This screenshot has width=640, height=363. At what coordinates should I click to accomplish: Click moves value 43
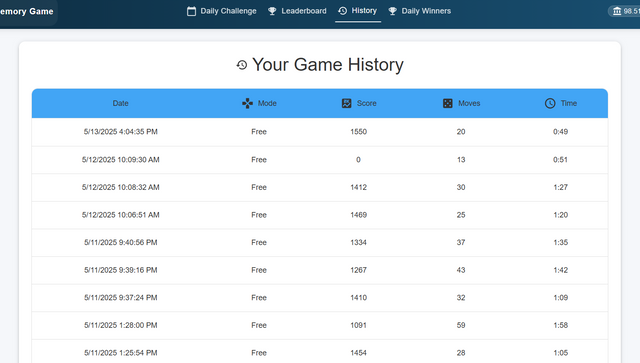pos(461,270)
